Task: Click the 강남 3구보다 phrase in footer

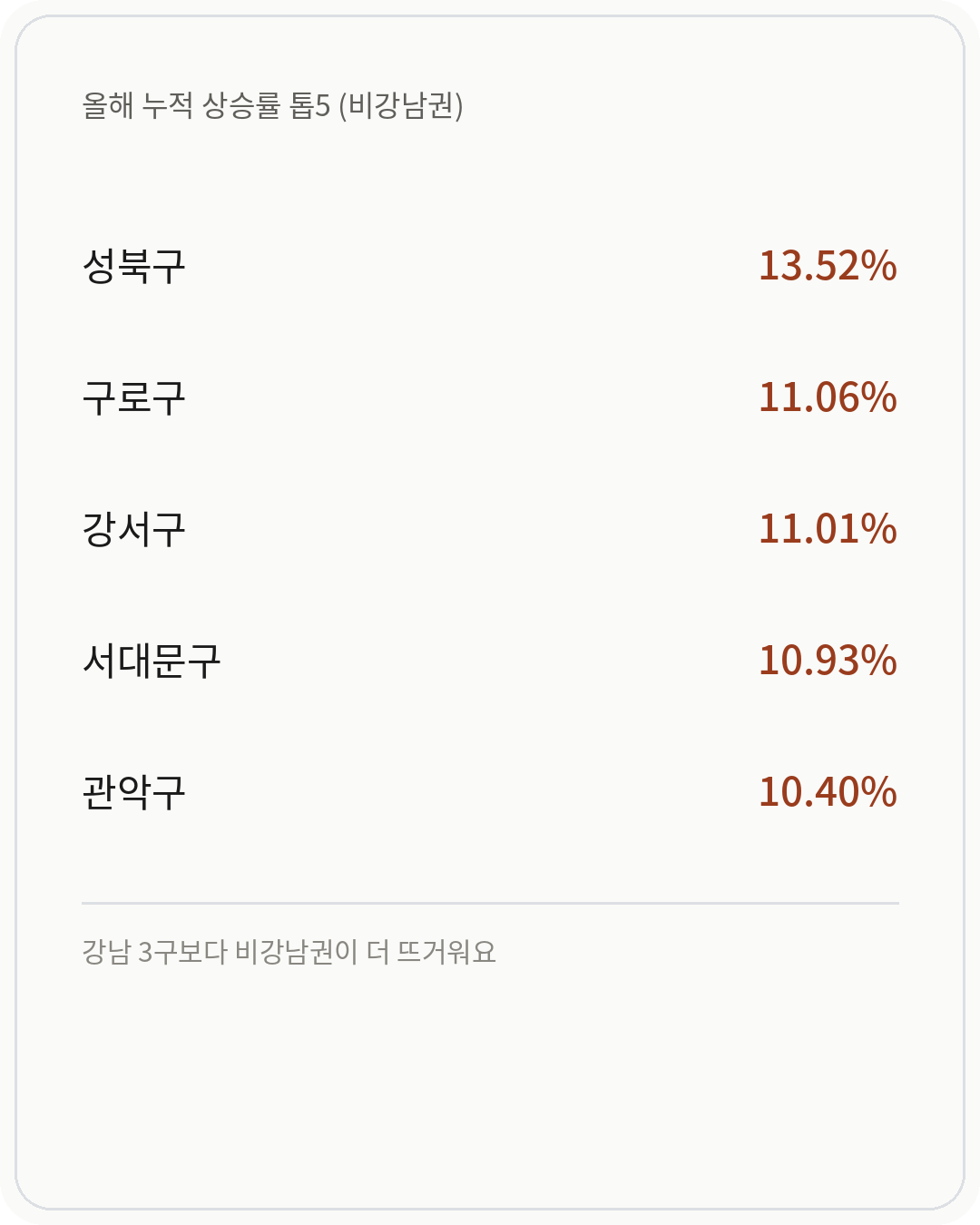Action: [x=154, y=952]
